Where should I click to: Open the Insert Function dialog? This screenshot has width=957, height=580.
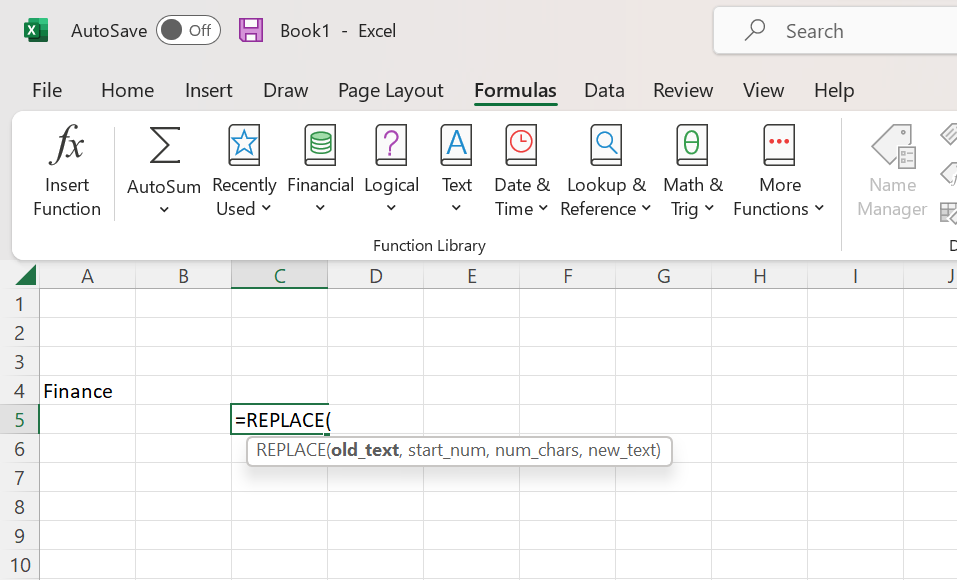[x=67, y=170]
